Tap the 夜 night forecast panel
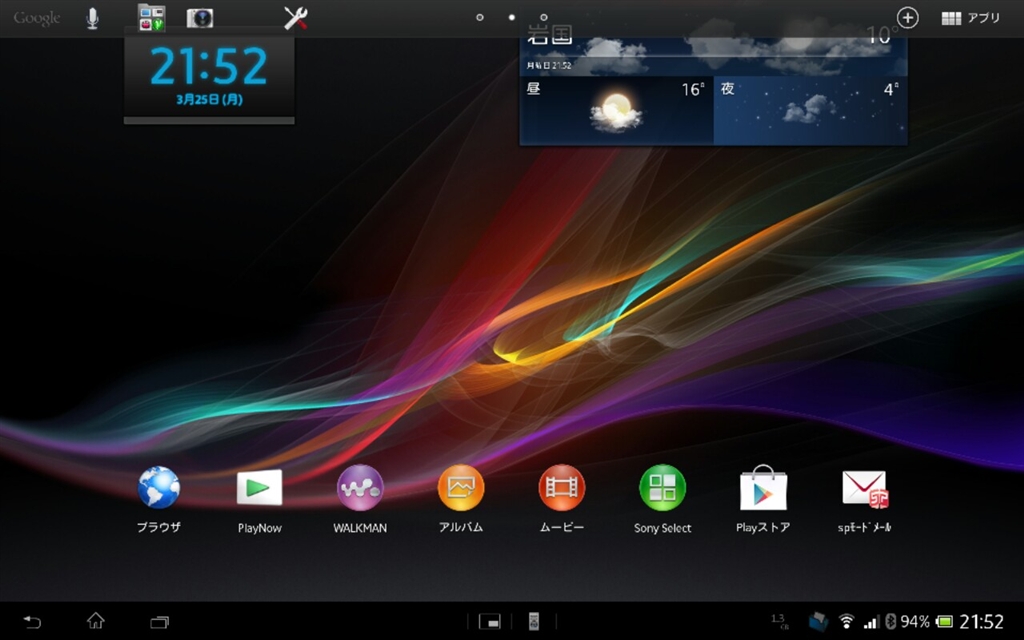The width and height of the screenshot is (1024, 640). [810, 110]
